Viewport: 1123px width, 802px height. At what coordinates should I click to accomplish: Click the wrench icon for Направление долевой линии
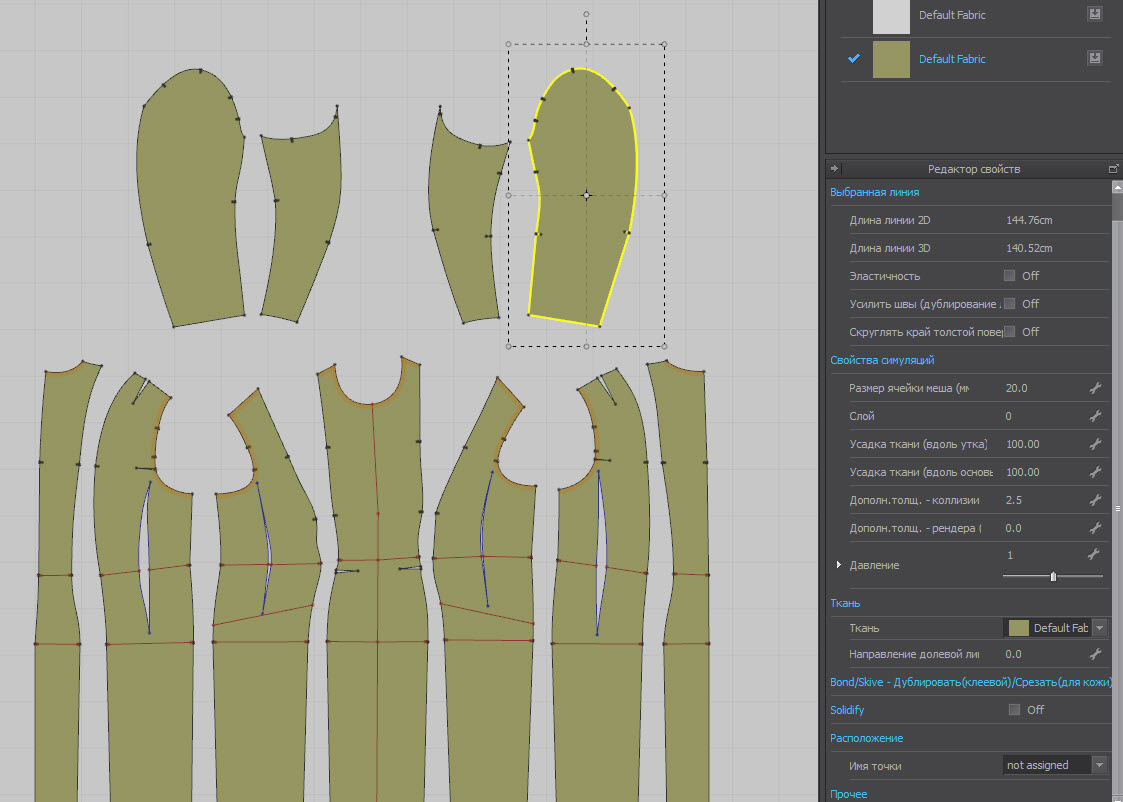pos(1094,654)
